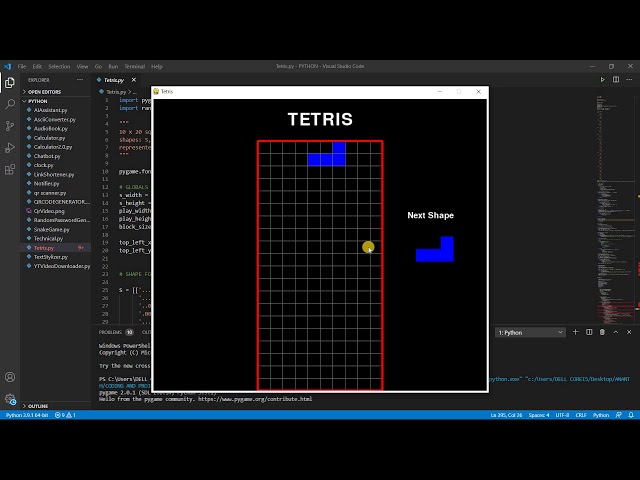Expand the Outline section
This screenshot has height=480, width=640.
coord(38,406)
